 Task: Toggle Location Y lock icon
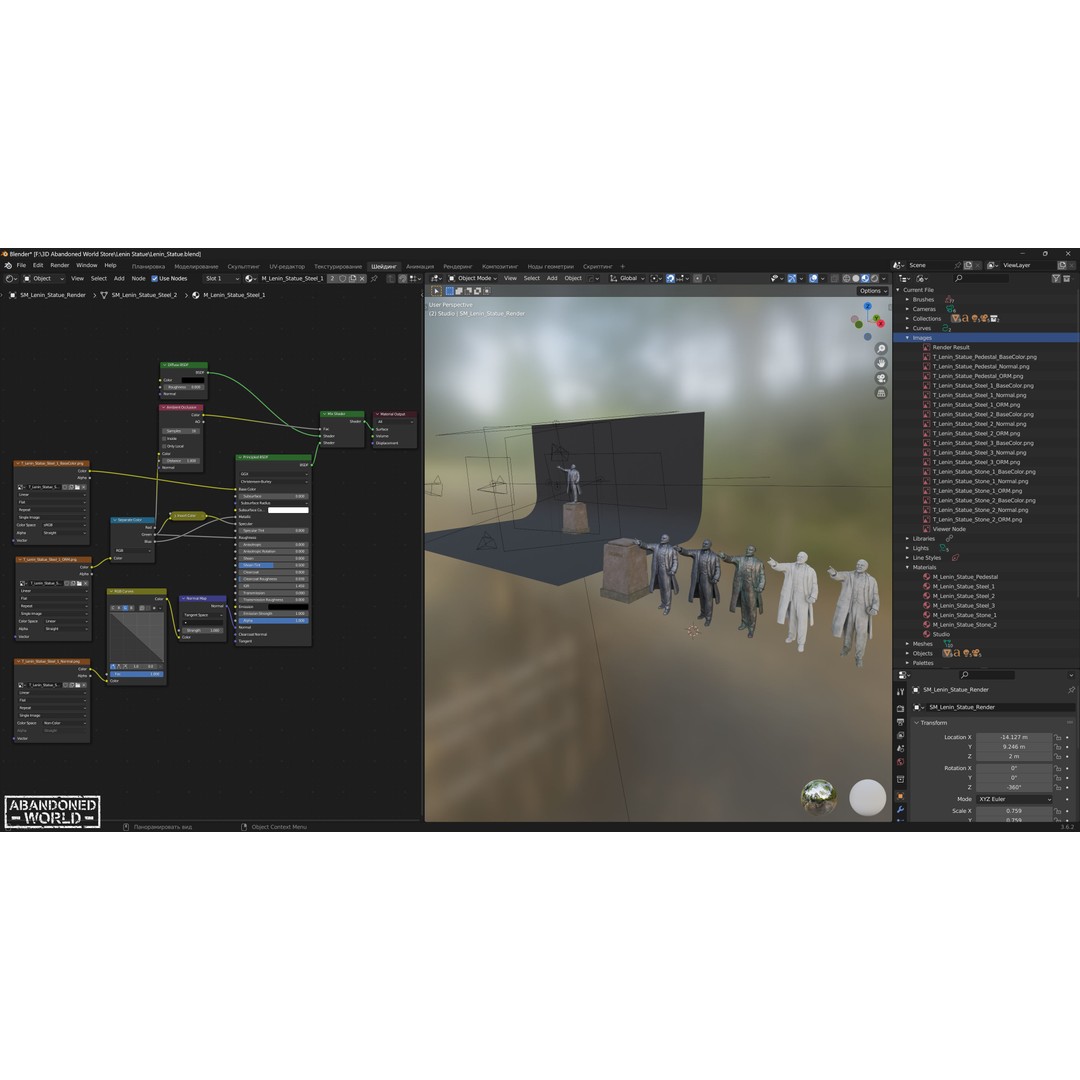click(1058, 747)
